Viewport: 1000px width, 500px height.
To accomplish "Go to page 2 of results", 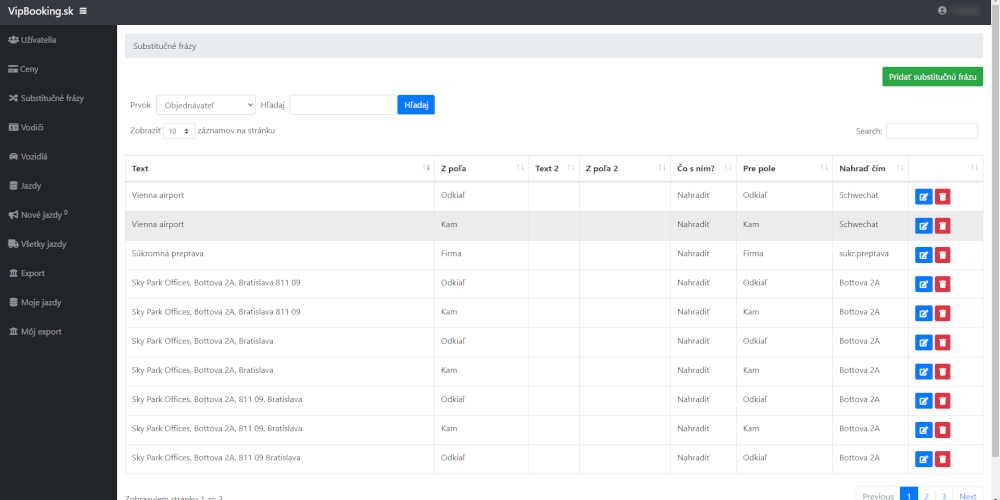I will tap(926, 496).
